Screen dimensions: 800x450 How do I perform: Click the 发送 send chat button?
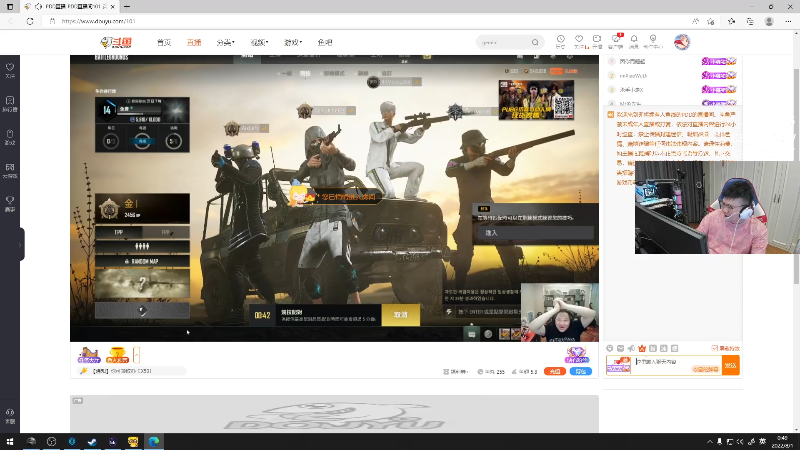click(731, 365)
